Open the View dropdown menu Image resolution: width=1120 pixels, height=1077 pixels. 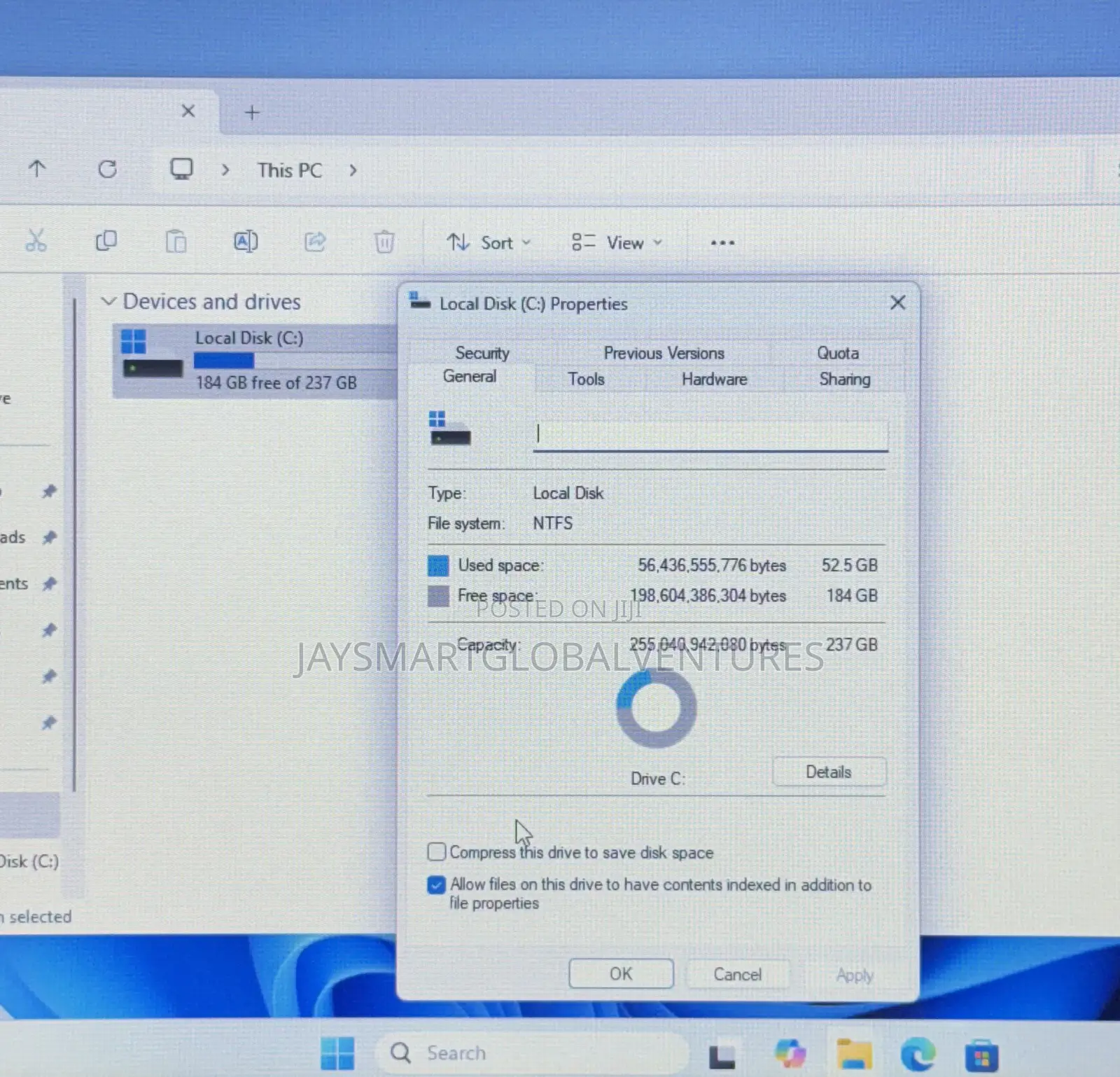tap(616, 243)
